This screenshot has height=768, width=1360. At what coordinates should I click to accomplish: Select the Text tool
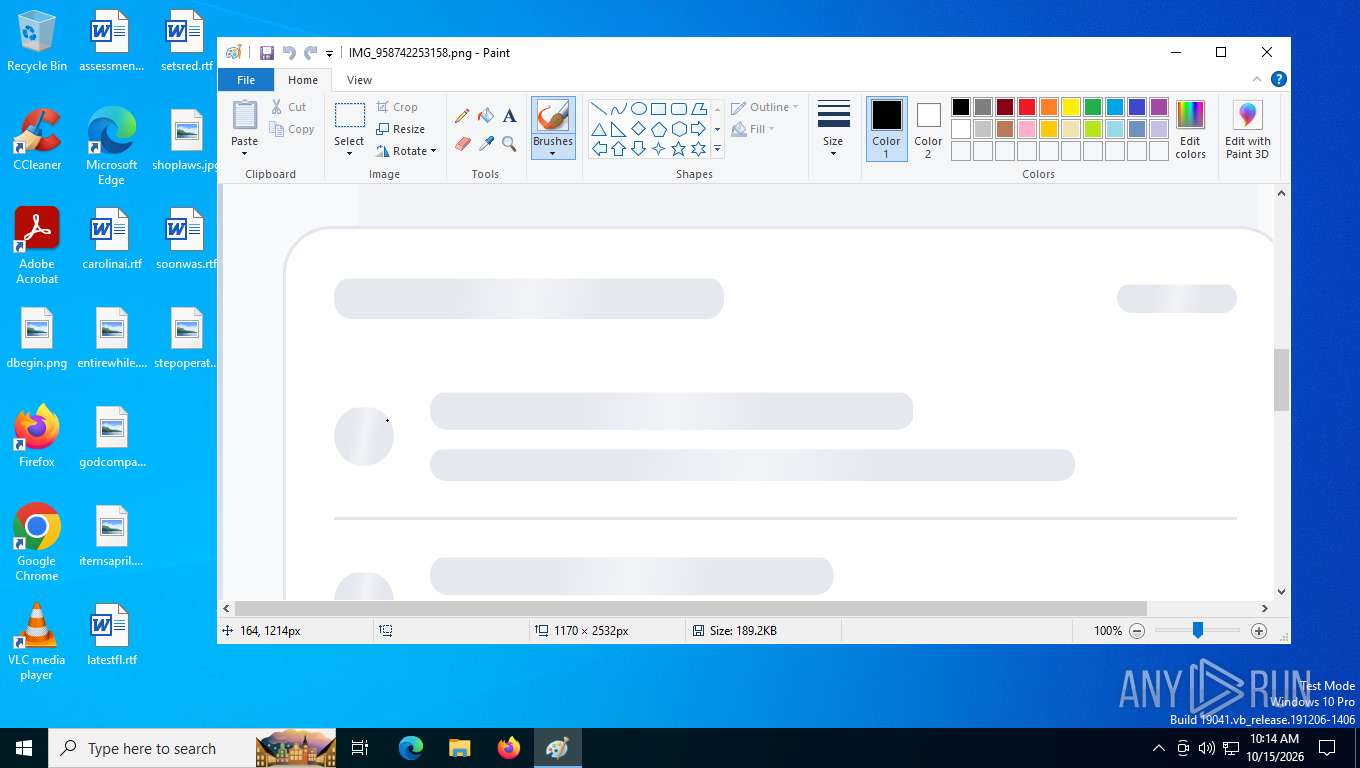click(x=509, y=116)
